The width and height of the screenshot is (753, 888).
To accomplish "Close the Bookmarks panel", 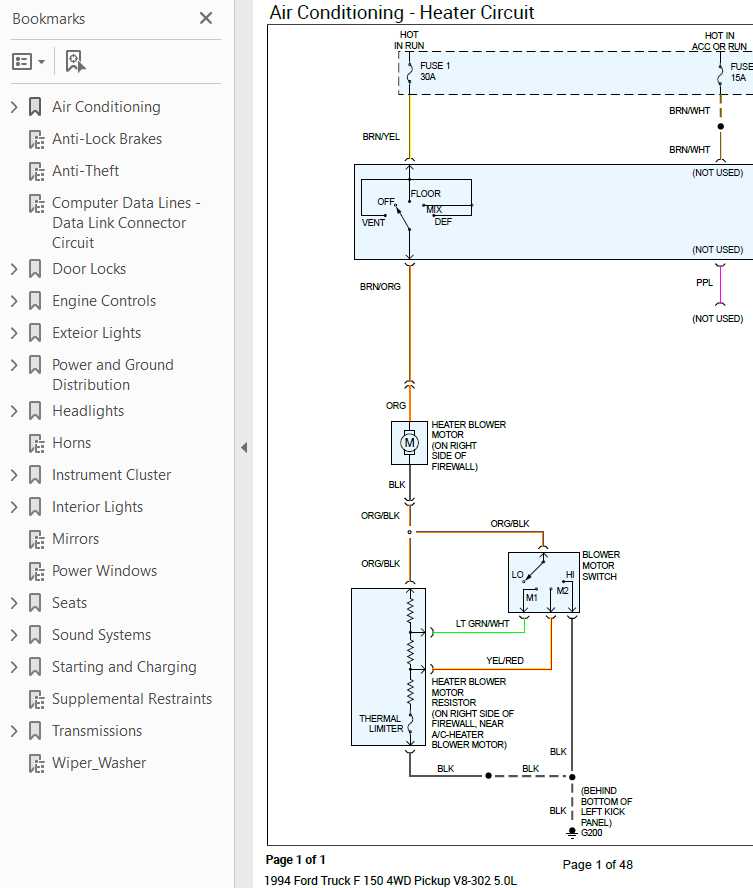I will click(x=206, y=18).
